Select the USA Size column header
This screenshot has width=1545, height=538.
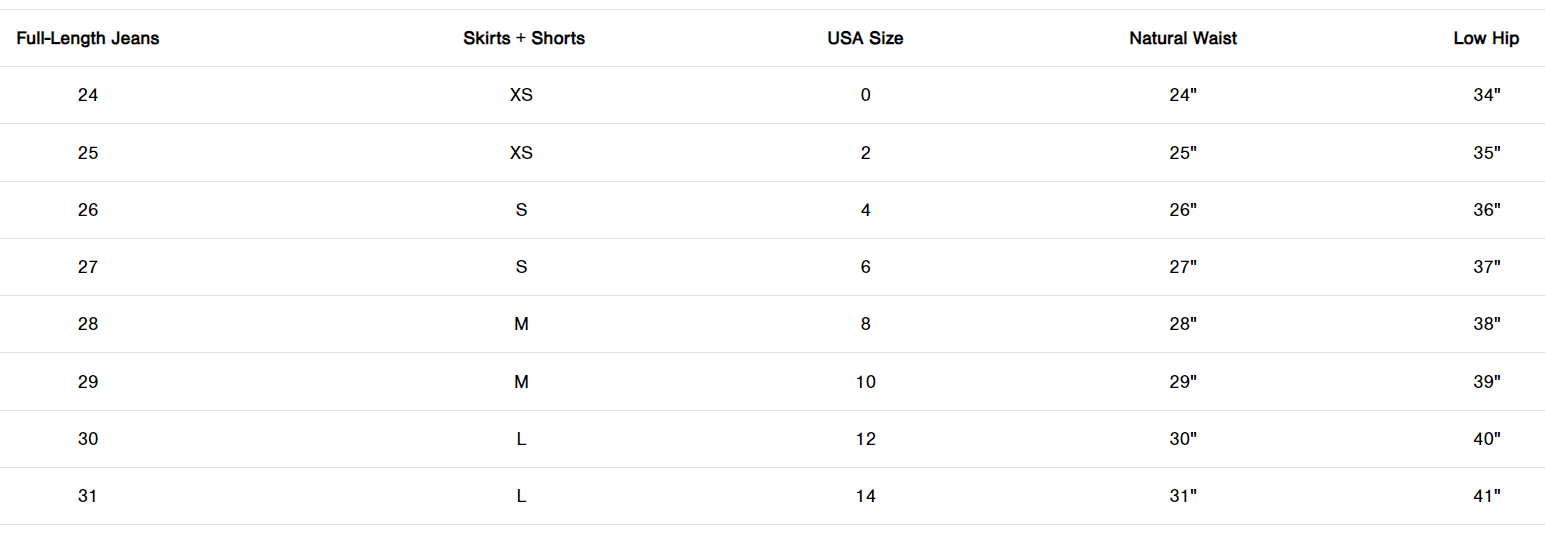(x=865, y=39)
